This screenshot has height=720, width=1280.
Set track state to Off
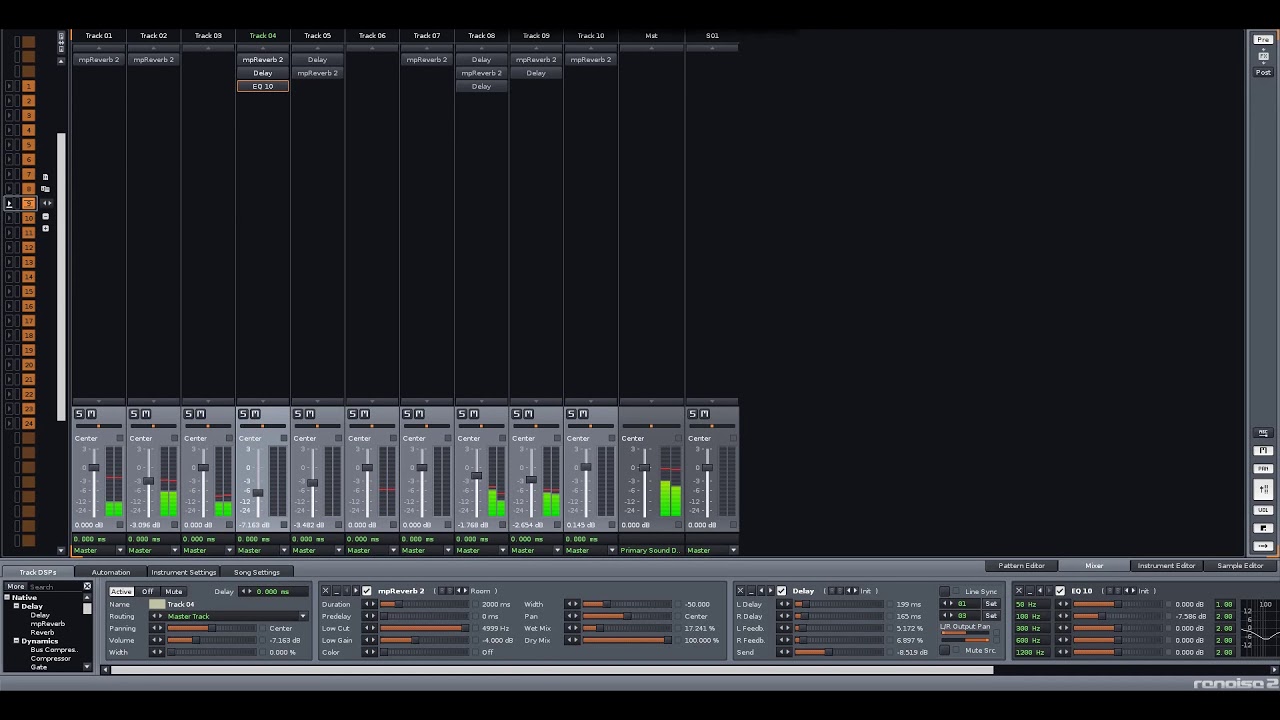tap(147, 591)
